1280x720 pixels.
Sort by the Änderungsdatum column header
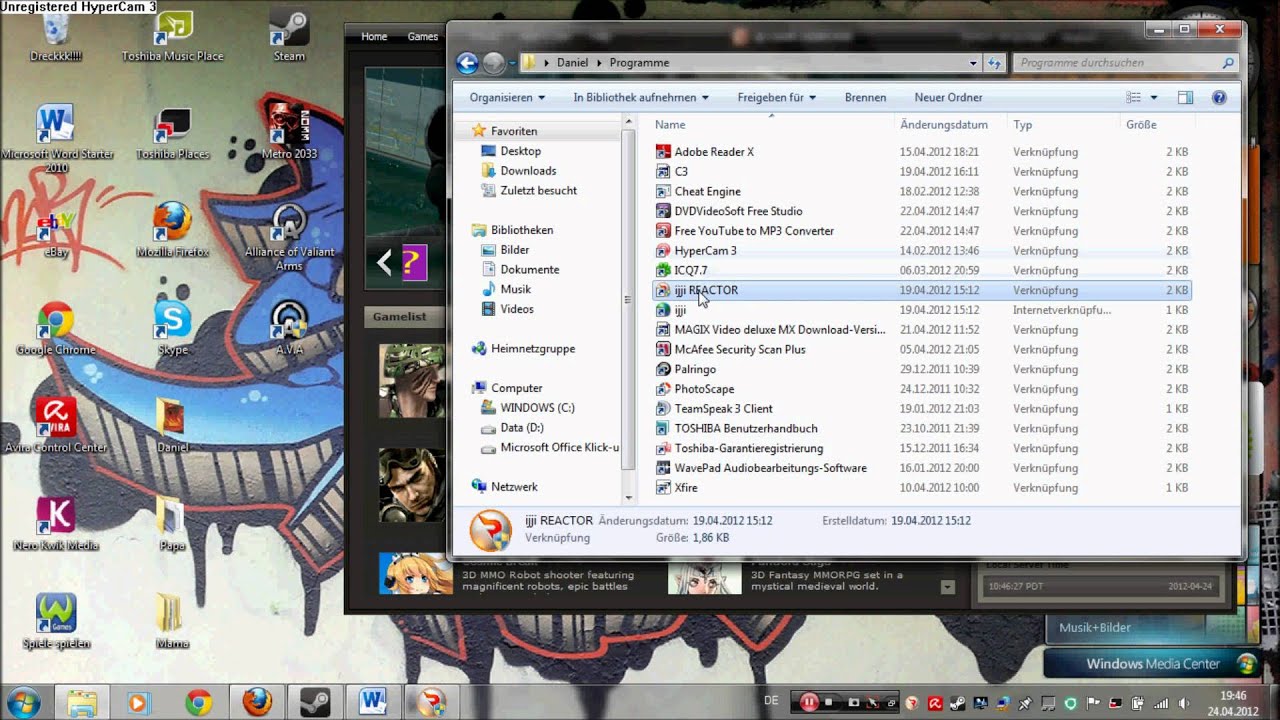tap(944, 125)
